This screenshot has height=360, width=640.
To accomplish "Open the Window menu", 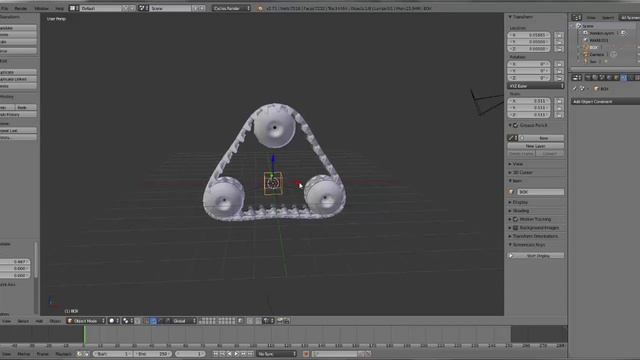I will [x=41, y=8].
